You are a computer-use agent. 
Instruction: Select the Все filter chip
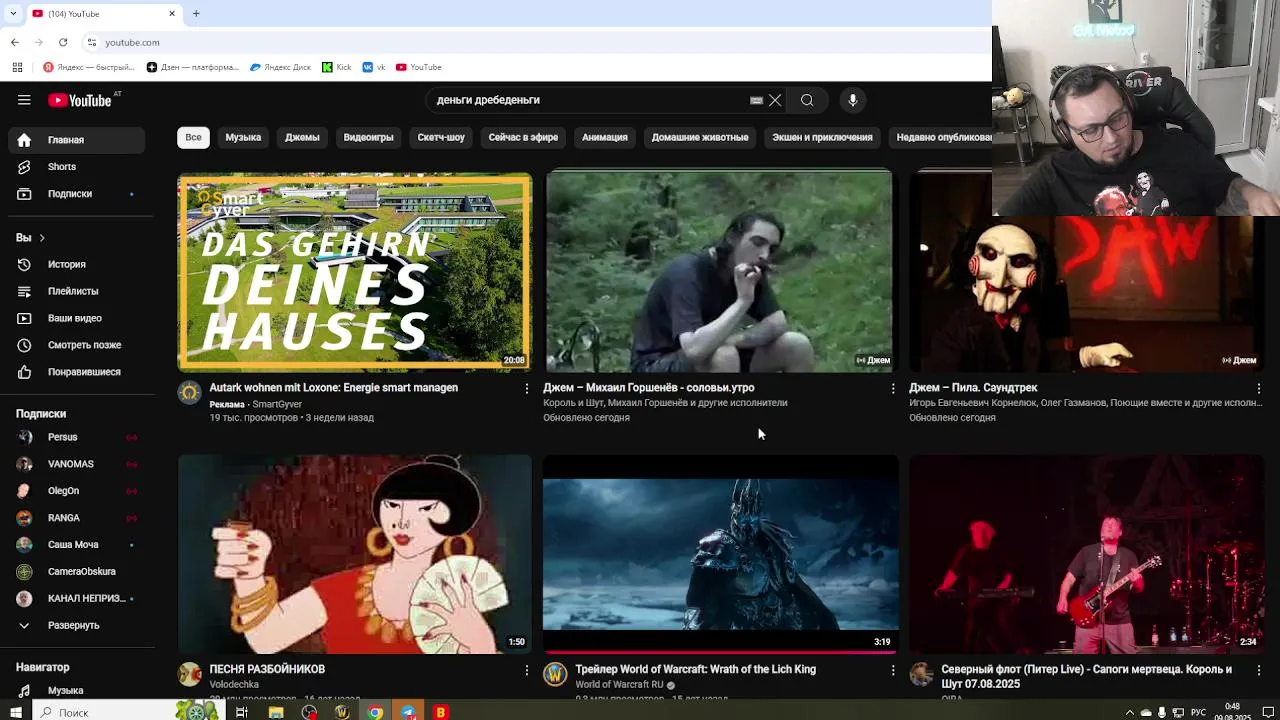coord(193,137)
